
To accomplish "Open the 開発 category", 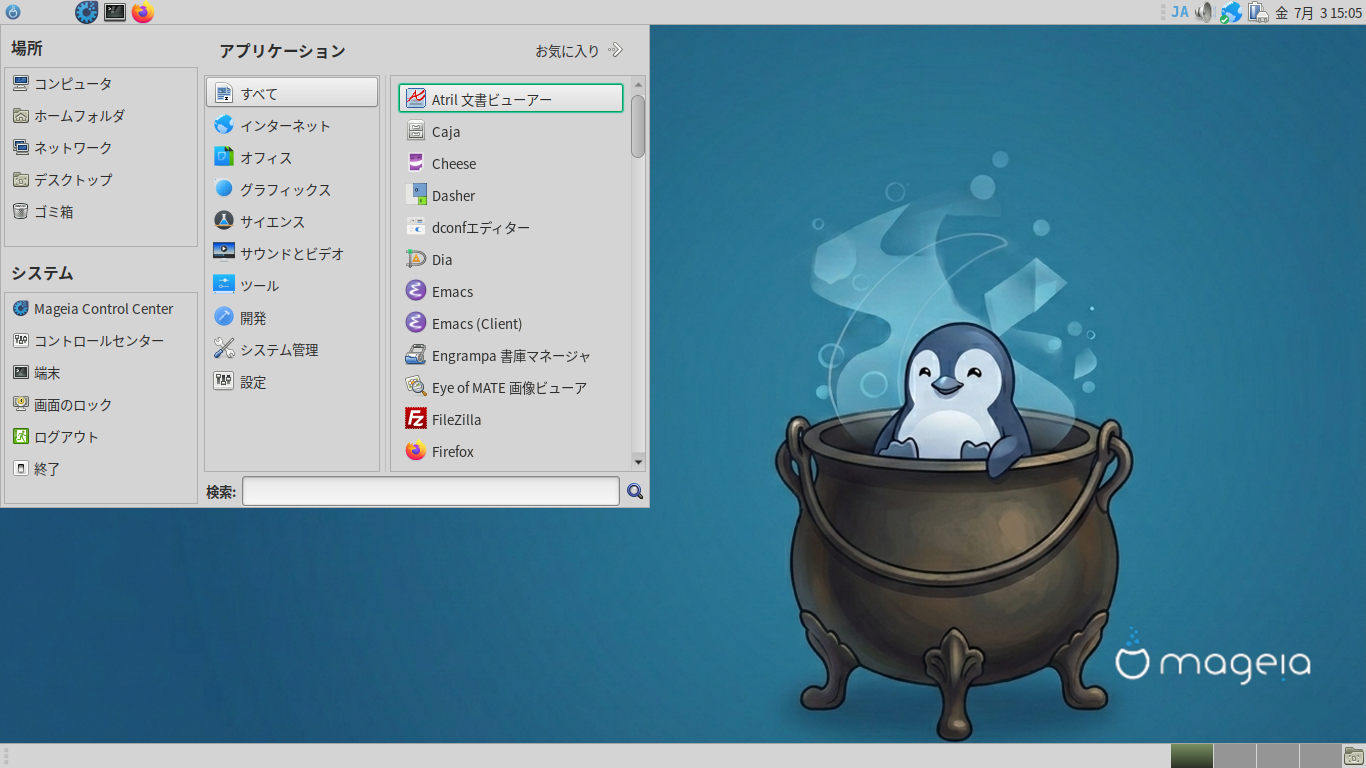I will pos(292,317).
